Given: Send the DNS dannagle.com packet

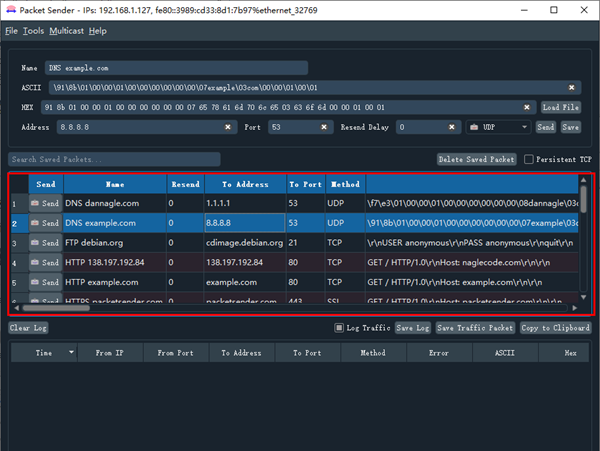Looking at the screenshot, I should [x=46, y=203].
